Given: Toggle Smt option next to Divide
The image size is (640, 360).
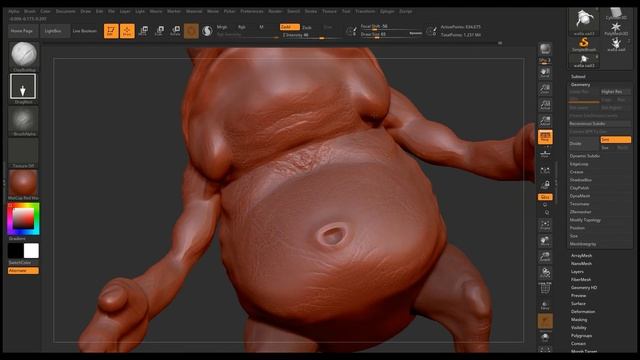Looking at the screenshot, I should pos(615,140).
